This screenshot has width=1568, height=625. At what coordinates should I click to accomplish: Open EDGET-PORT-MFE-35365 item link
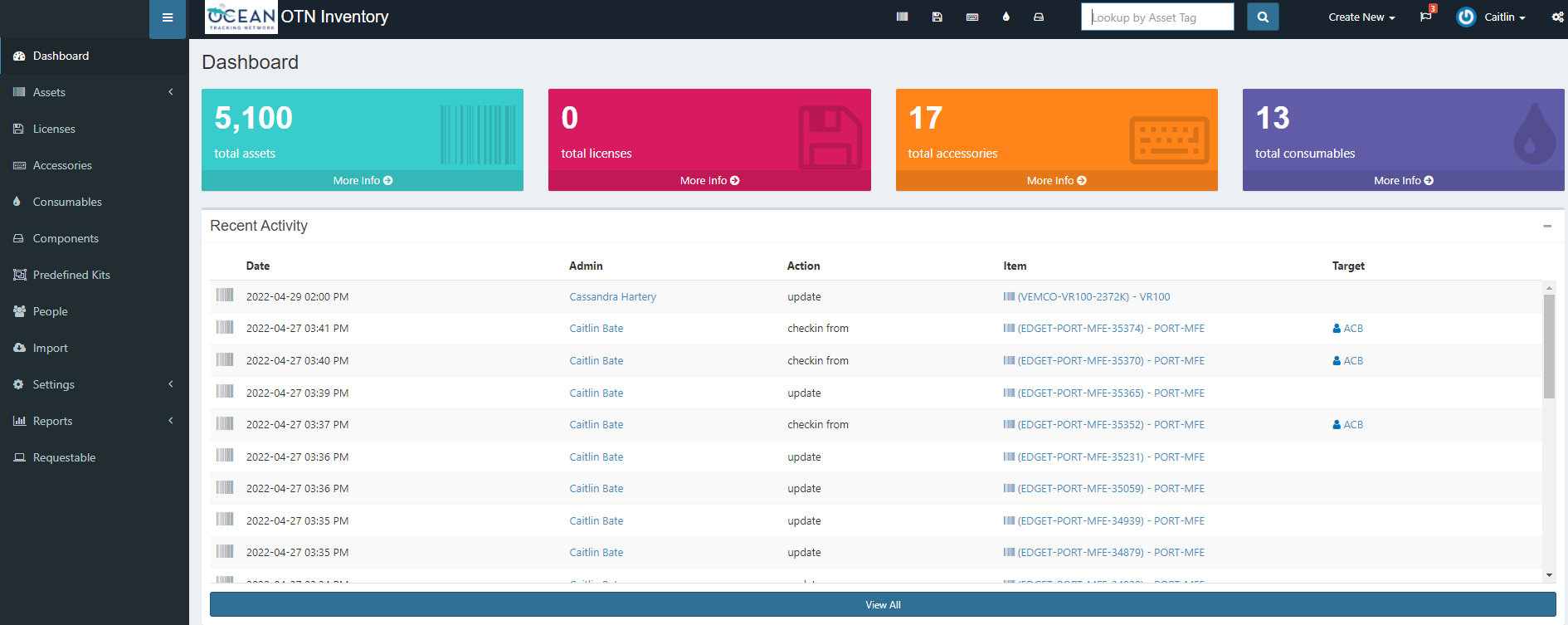[1104, 393]
